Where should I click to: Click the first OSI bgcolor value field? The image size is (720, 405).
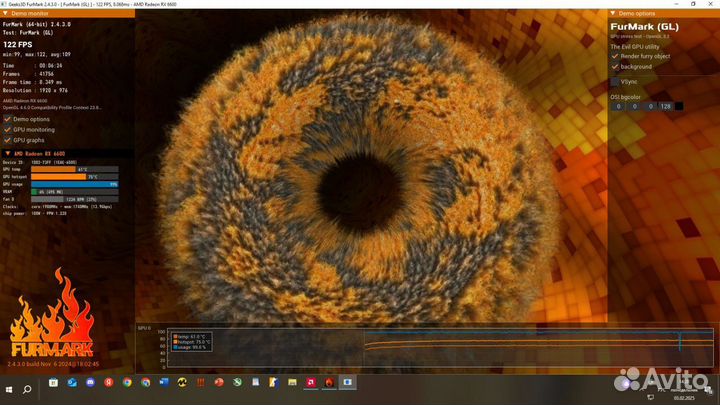click(x=619, y=105)
